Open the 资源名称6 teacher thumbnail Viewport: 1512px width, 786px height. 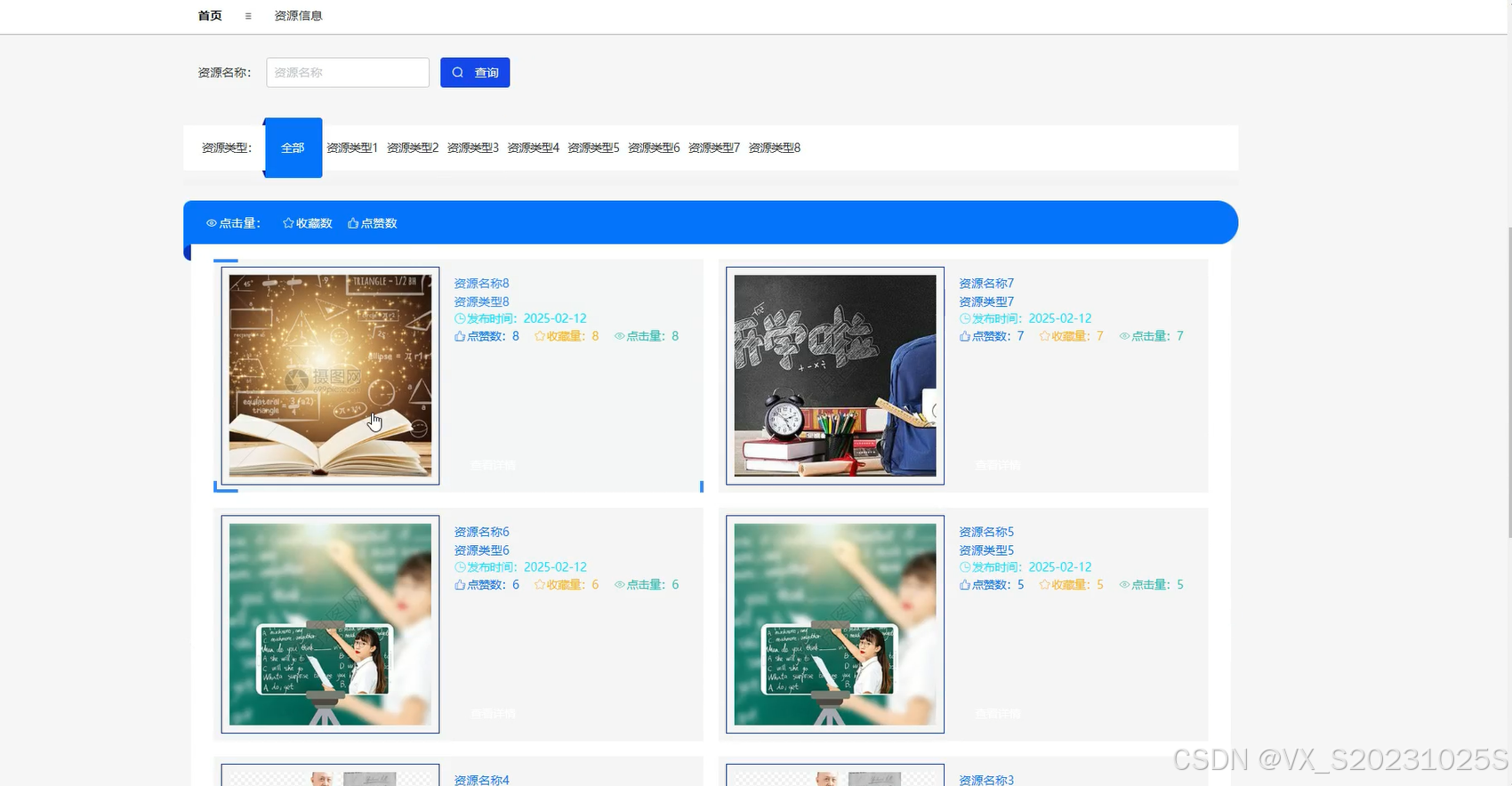330,624
